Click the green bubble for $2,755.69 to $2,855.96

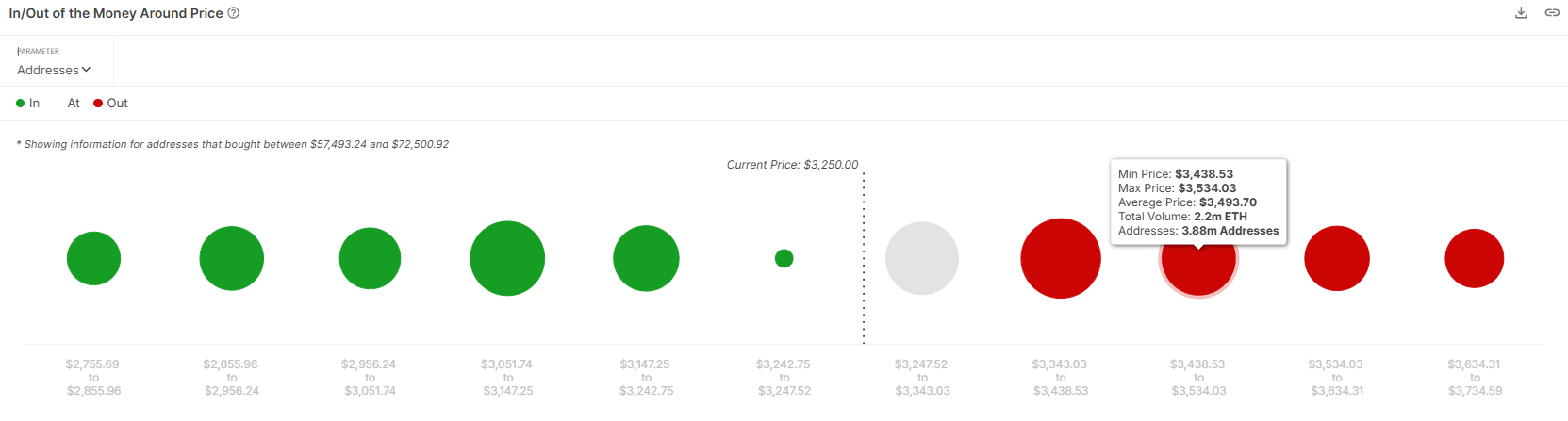(x=94, y=258)
